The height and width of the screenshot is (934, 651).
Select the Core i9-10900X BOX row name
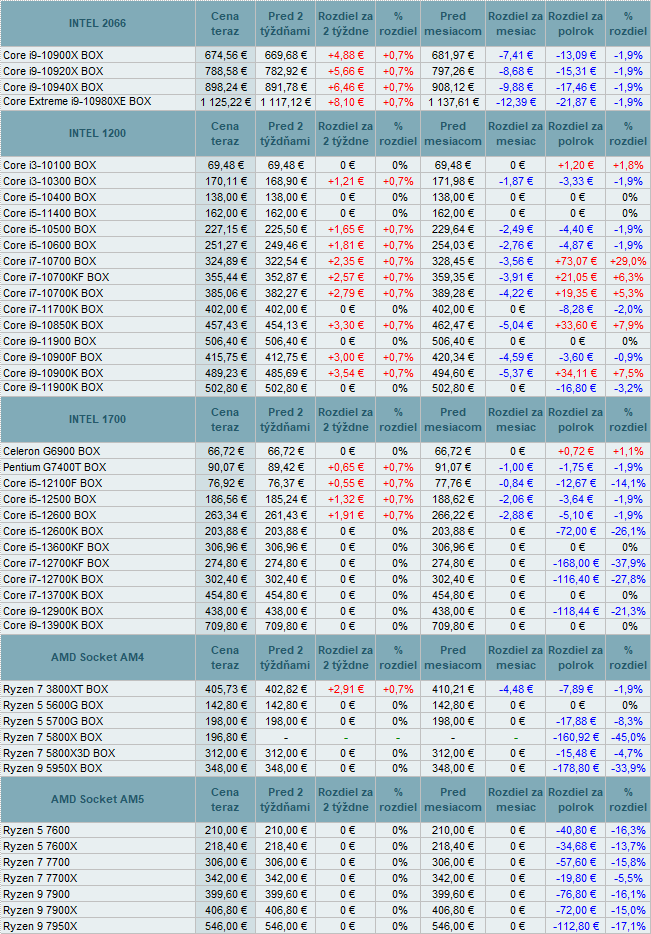point(53,55)
